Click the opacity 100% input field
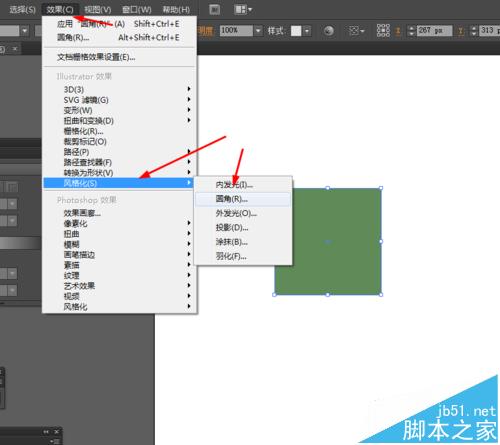Screen dimensions: 500x445 point(236,31)
